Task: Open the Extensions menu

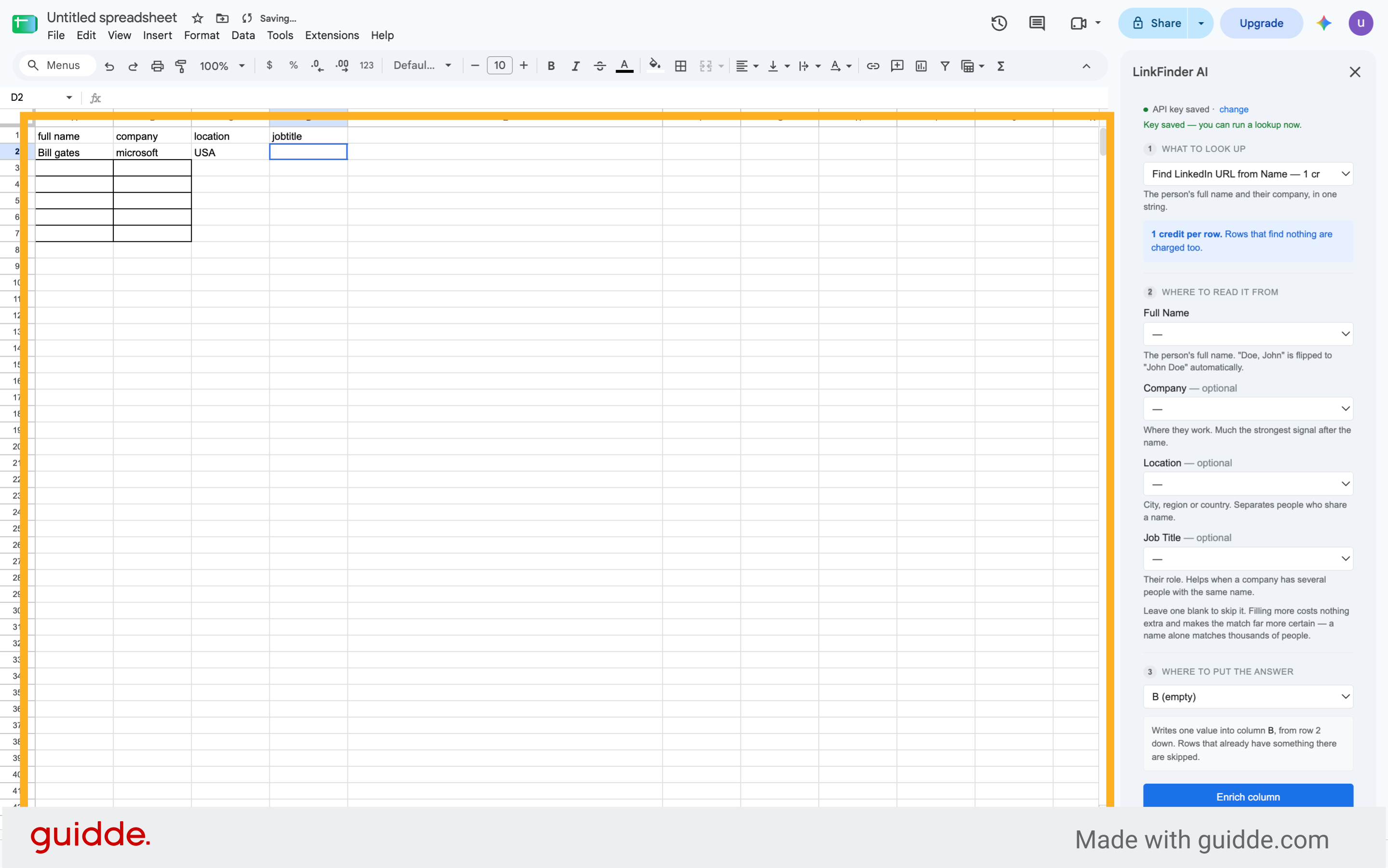Action: [332, 35]
